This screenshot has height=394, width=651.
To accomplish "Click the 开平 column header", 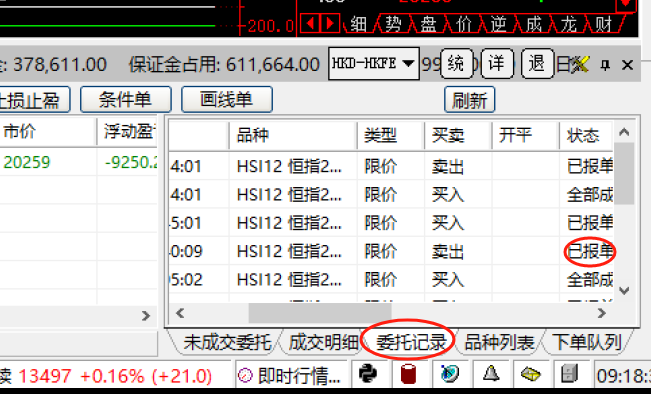I will tap(525, 135).
